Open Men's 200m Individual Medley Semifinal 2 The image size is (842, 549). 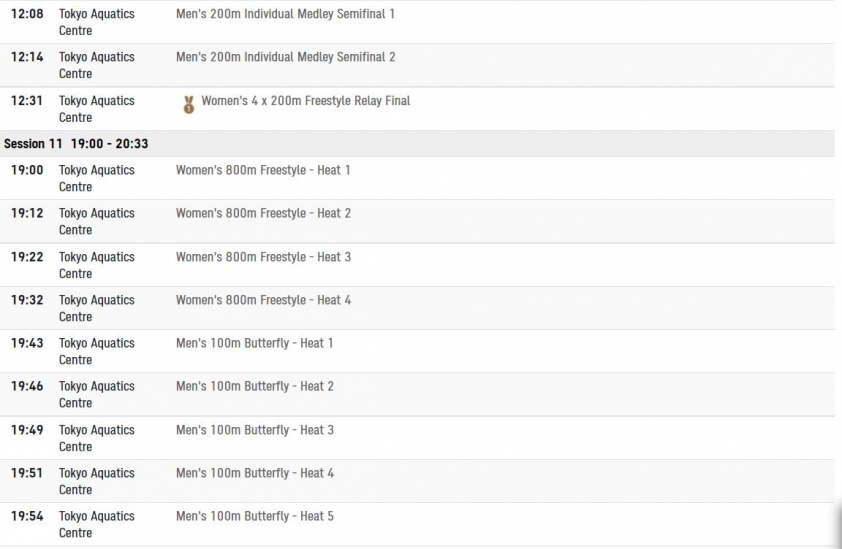pos(286,57)
